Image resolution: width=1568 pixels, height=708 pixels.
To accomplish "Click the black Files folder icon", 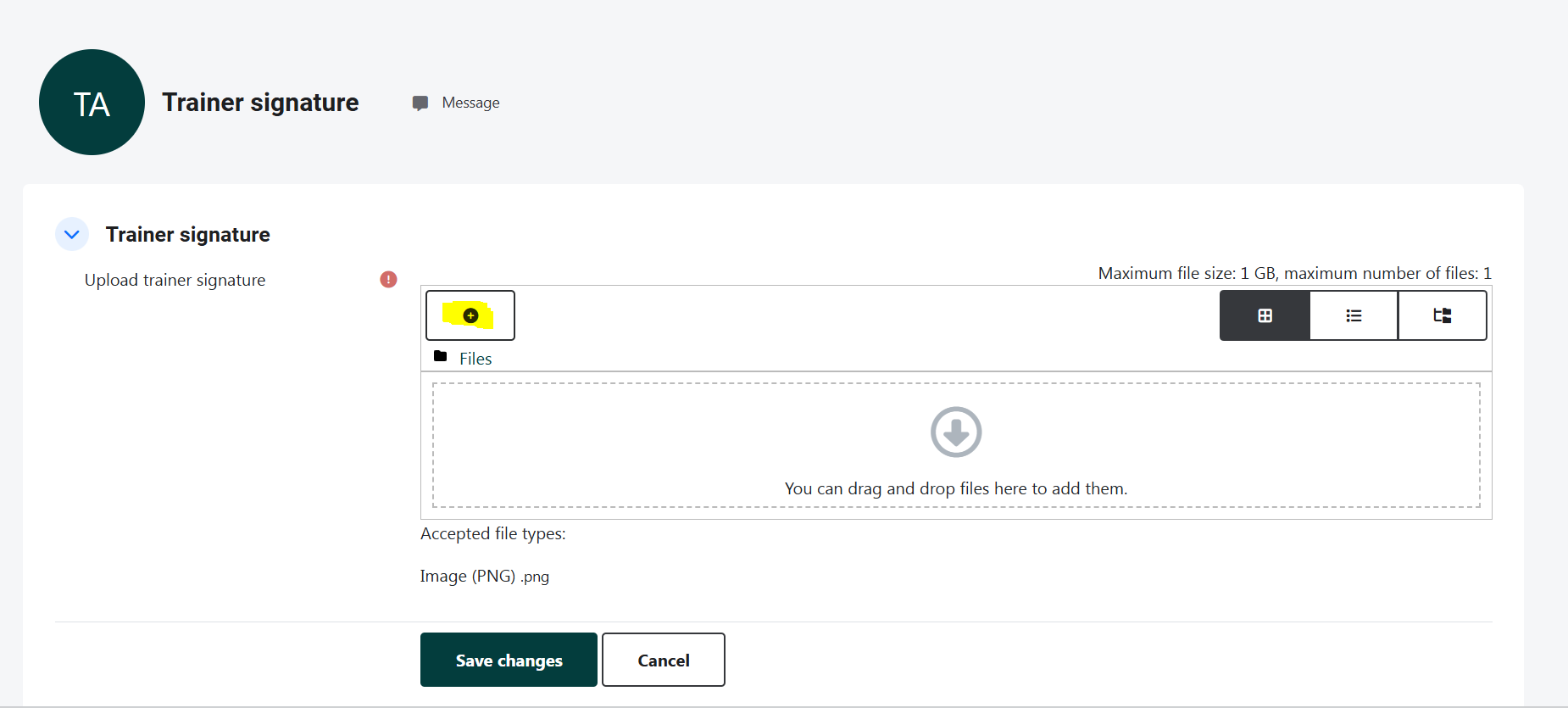I will tap(440, 357).
